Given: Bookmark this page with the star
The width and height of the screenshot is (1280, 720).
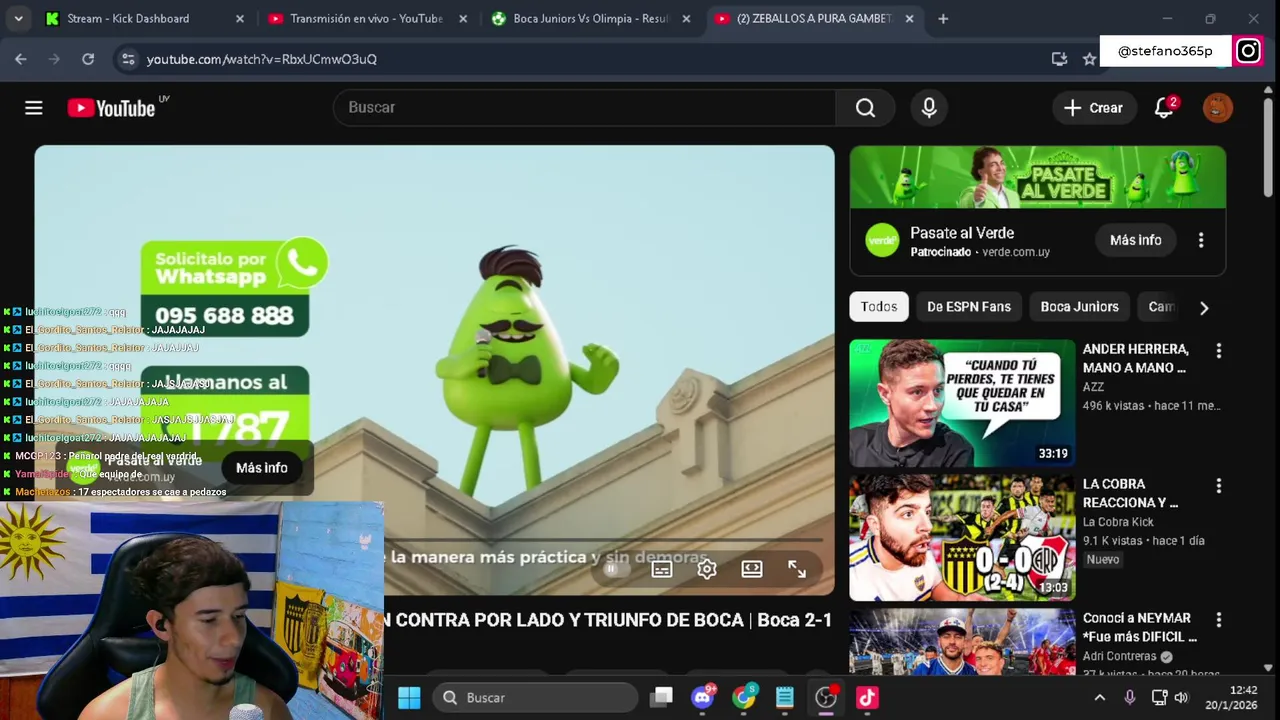Looking at the screenshot, I should tap(1089, 59).
